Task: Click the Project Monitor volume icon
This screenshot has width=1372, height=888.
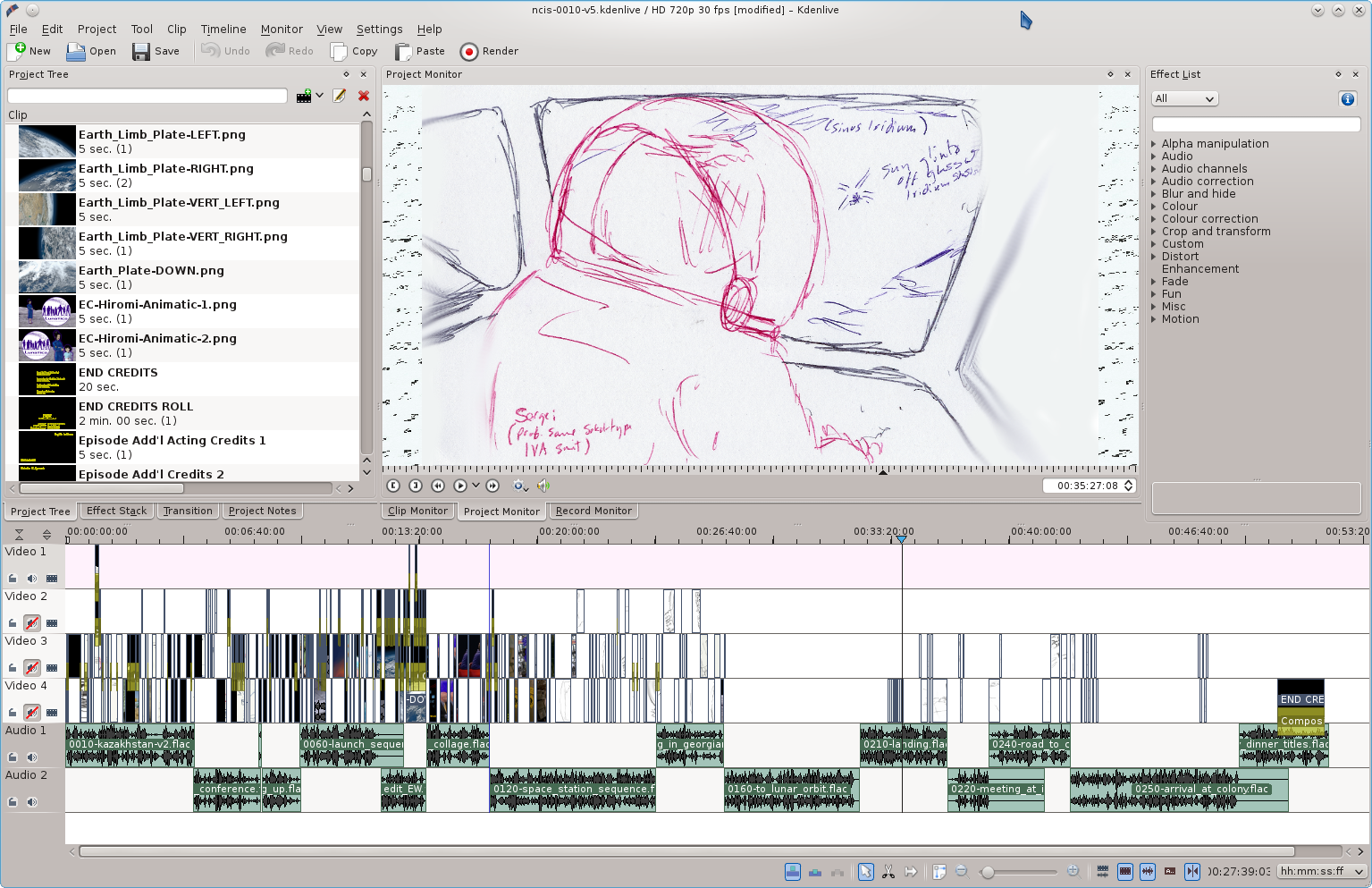Action: pyautogui.click(x=543, y=486)
